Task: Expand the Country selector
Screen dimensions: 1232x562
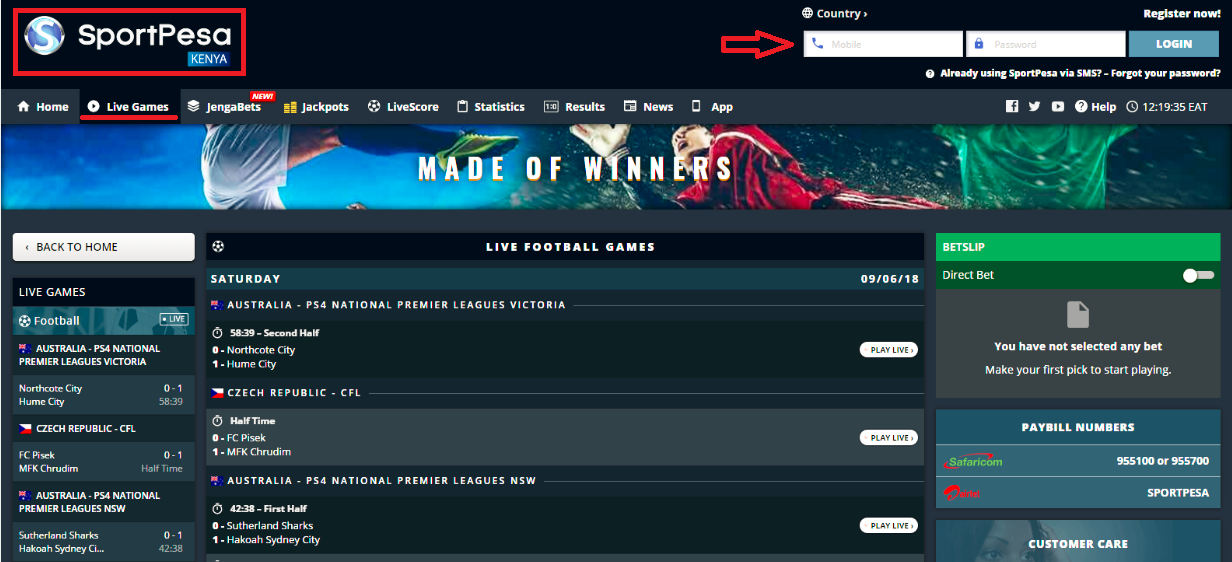Action: point(835,14)
